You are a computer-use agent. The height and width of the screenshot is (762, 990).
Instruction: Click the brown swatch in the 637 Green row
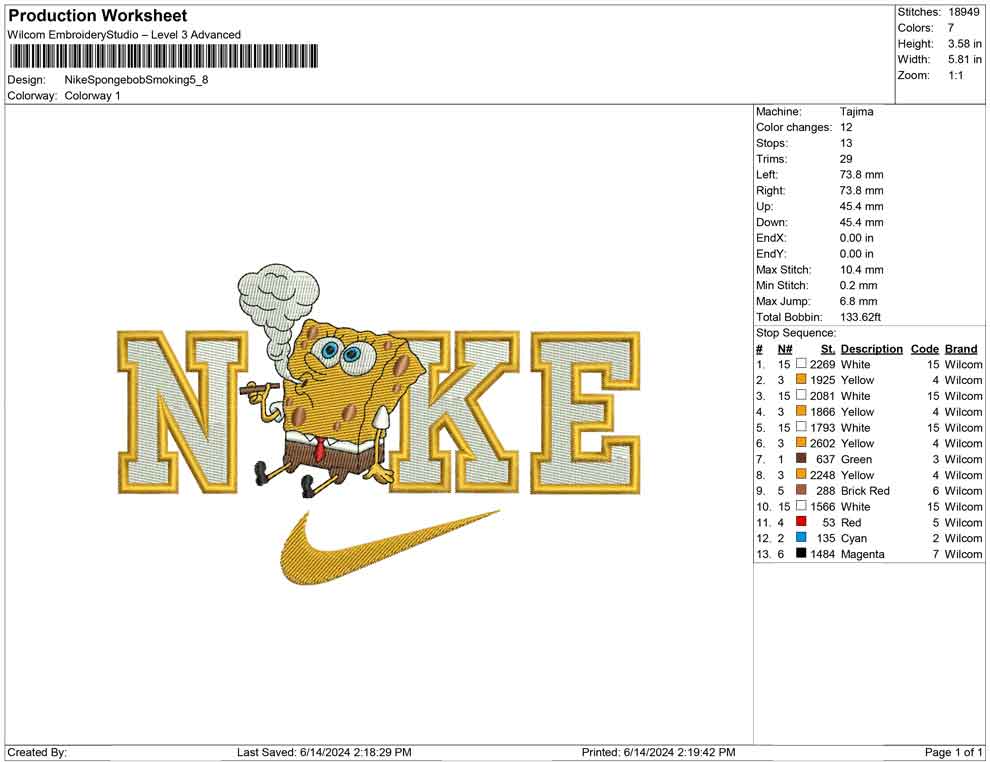(801, 458)
